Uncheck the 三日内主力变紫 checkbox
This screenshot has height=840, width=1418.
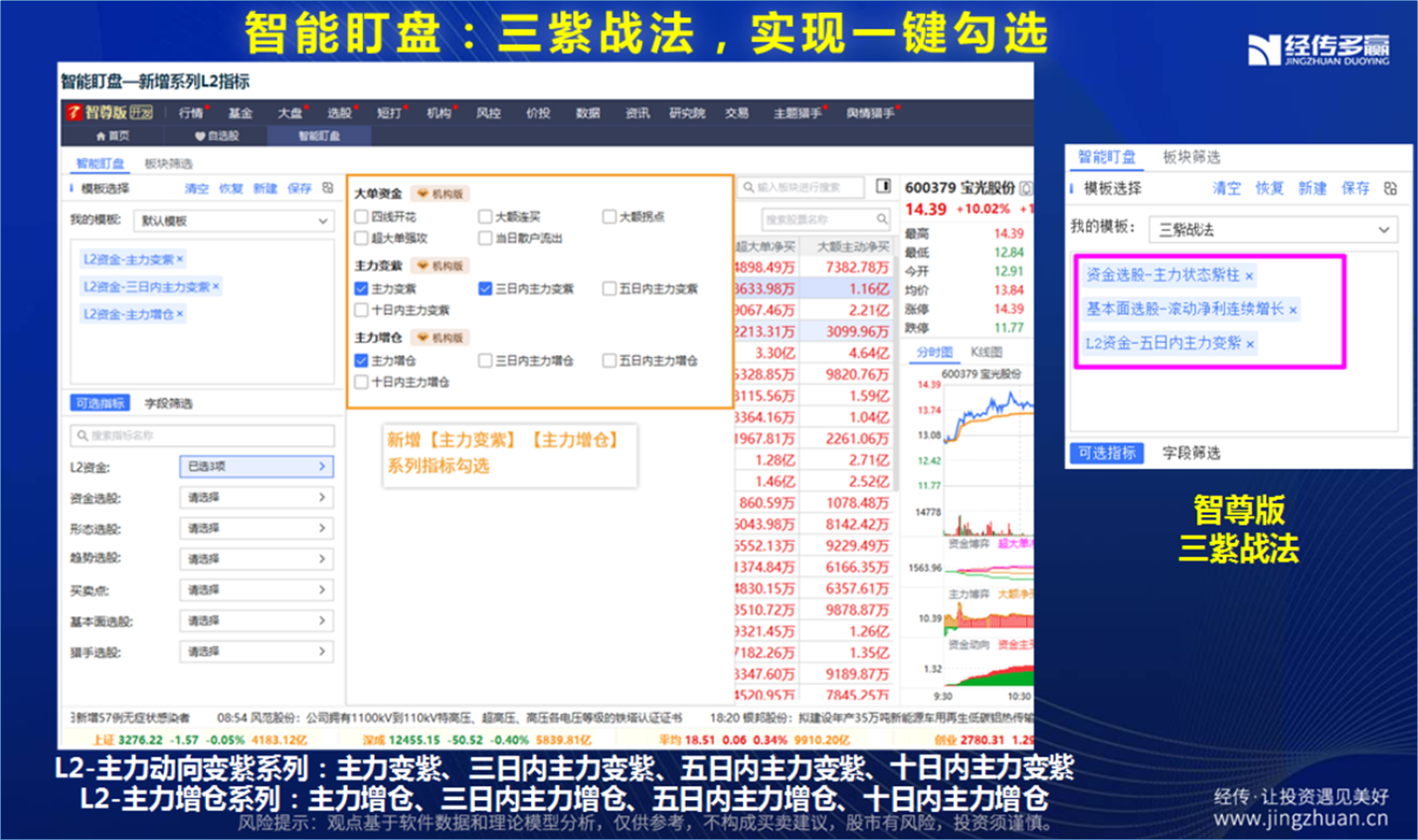pos(485,288)
